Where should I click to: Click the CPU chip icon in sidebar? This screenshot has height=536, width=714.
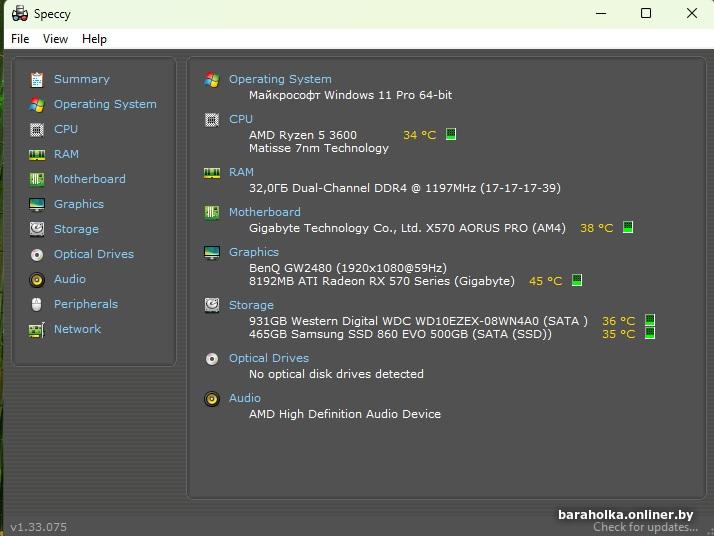(37, 129)
